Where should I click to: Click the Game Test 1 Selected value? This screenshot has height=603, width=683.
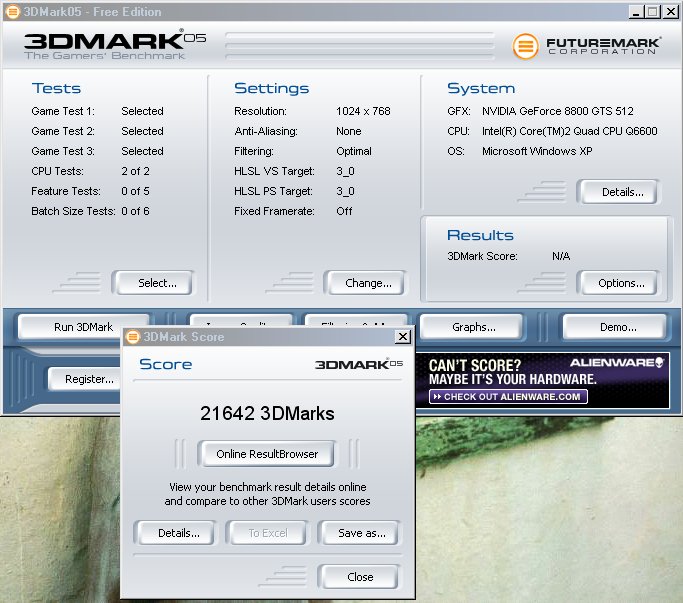tap(142, 111)
